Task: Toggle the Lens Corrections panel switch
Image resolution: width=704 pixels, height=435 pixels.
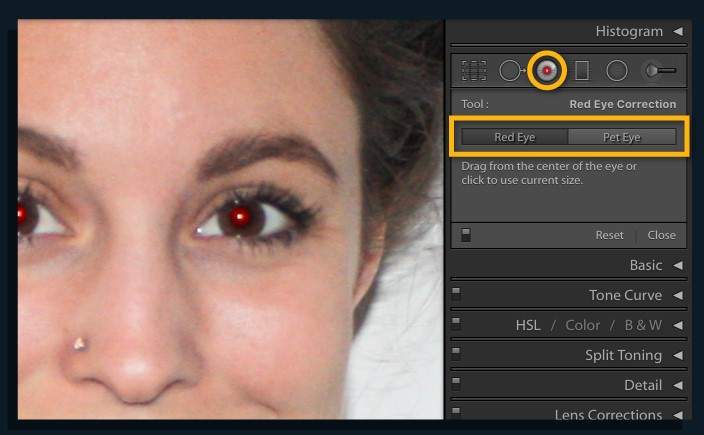Action: pyautogui.click(x=456, y=412)
